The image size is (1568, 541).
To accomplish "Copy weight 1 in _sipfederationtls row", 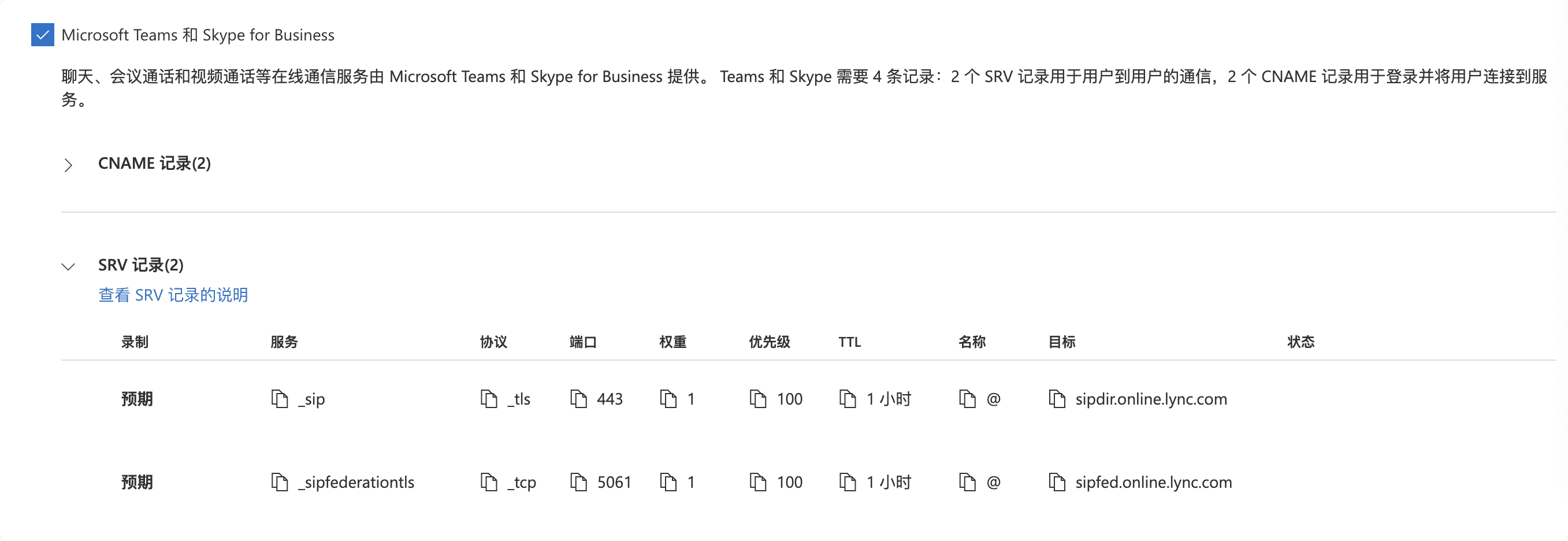I will pyautogui.click(x=668, y=482).
